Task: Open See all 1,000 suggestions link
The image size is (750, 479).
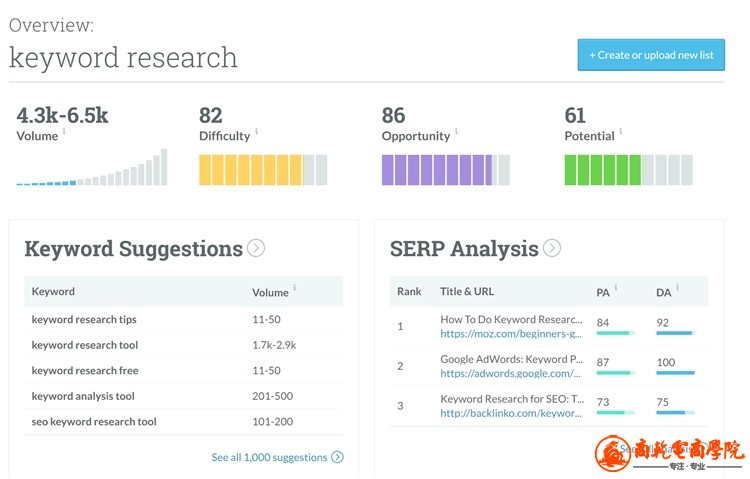Action: tap(269, 457)
